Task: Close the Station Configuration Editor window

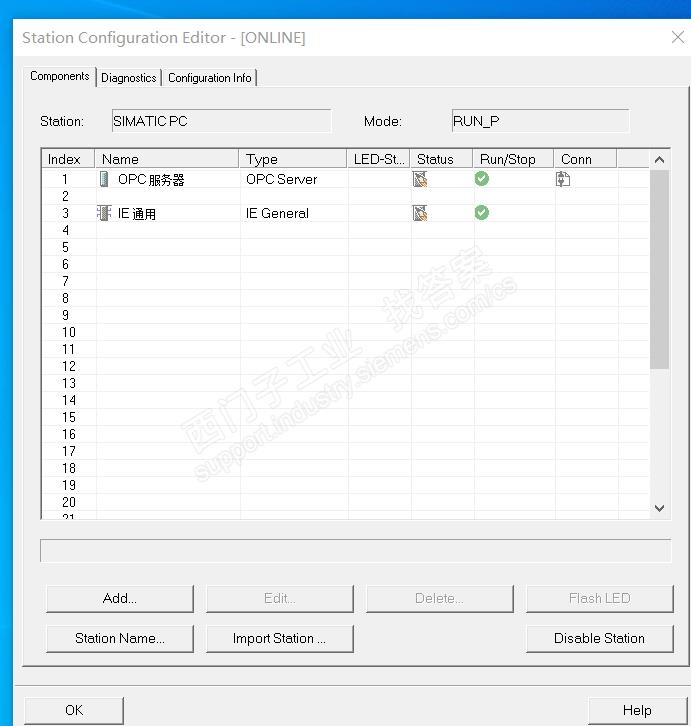Action: [x=678, y=37]
